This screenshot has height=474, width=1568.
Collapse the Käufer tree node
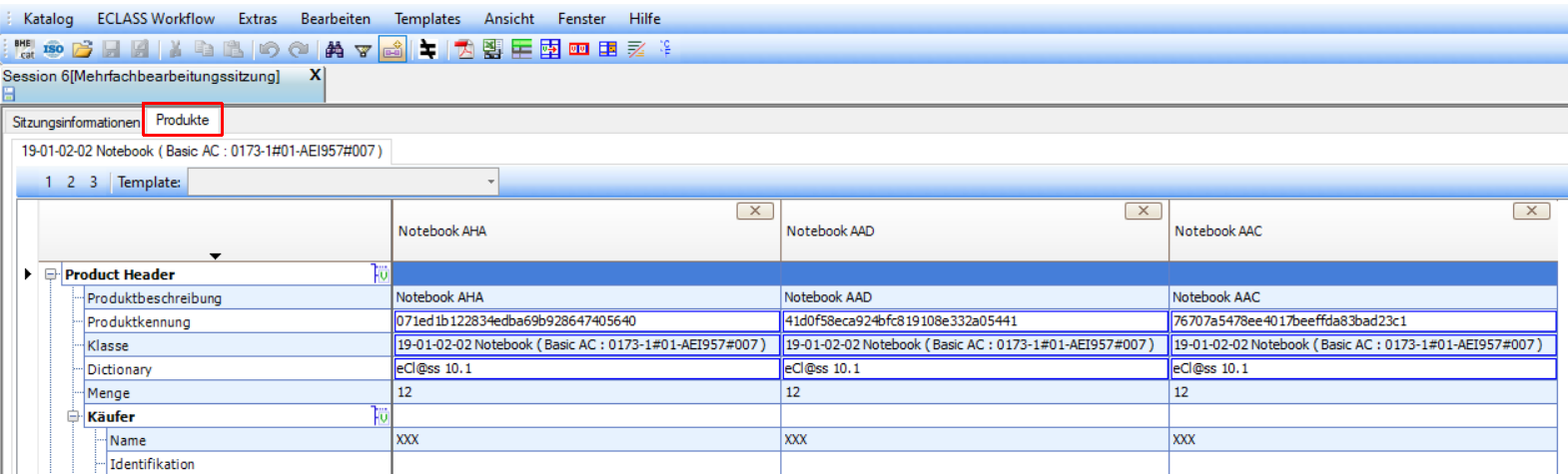pos(73,417)
